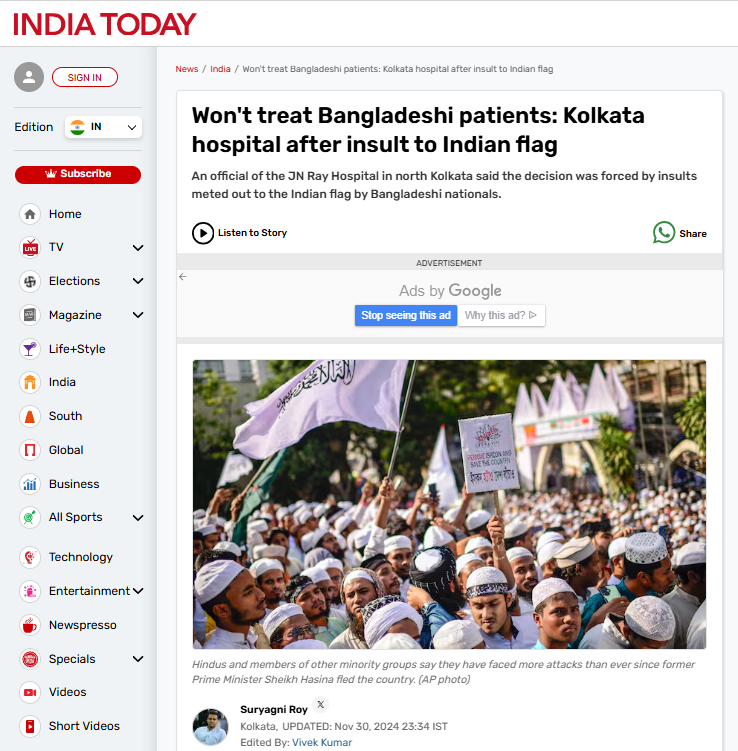738x751 pixels.
Task: Play the Listen to Story audio
Action: point(203,233)
